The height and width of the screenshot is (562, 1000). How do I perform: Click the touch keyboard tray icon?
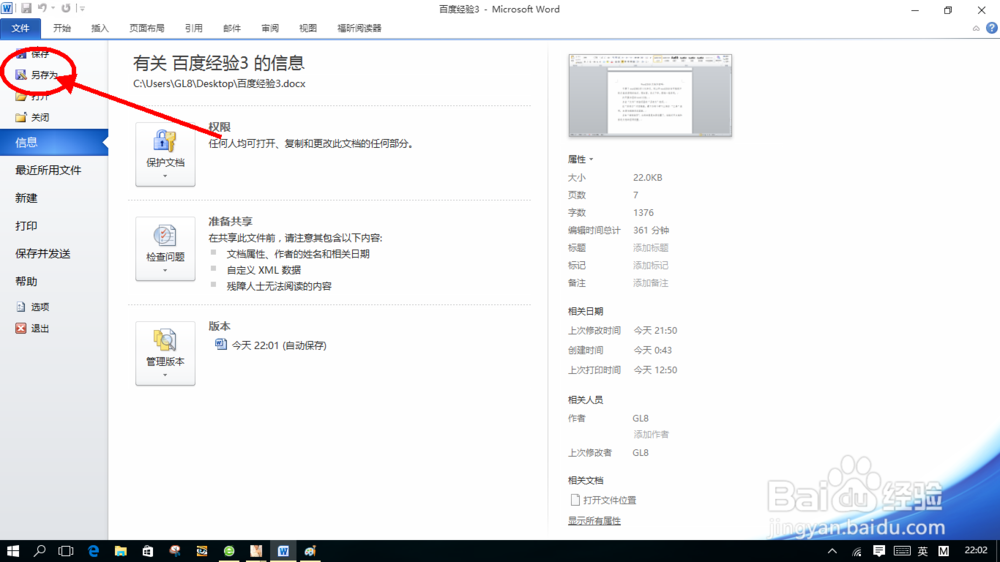tap(902, 551)
